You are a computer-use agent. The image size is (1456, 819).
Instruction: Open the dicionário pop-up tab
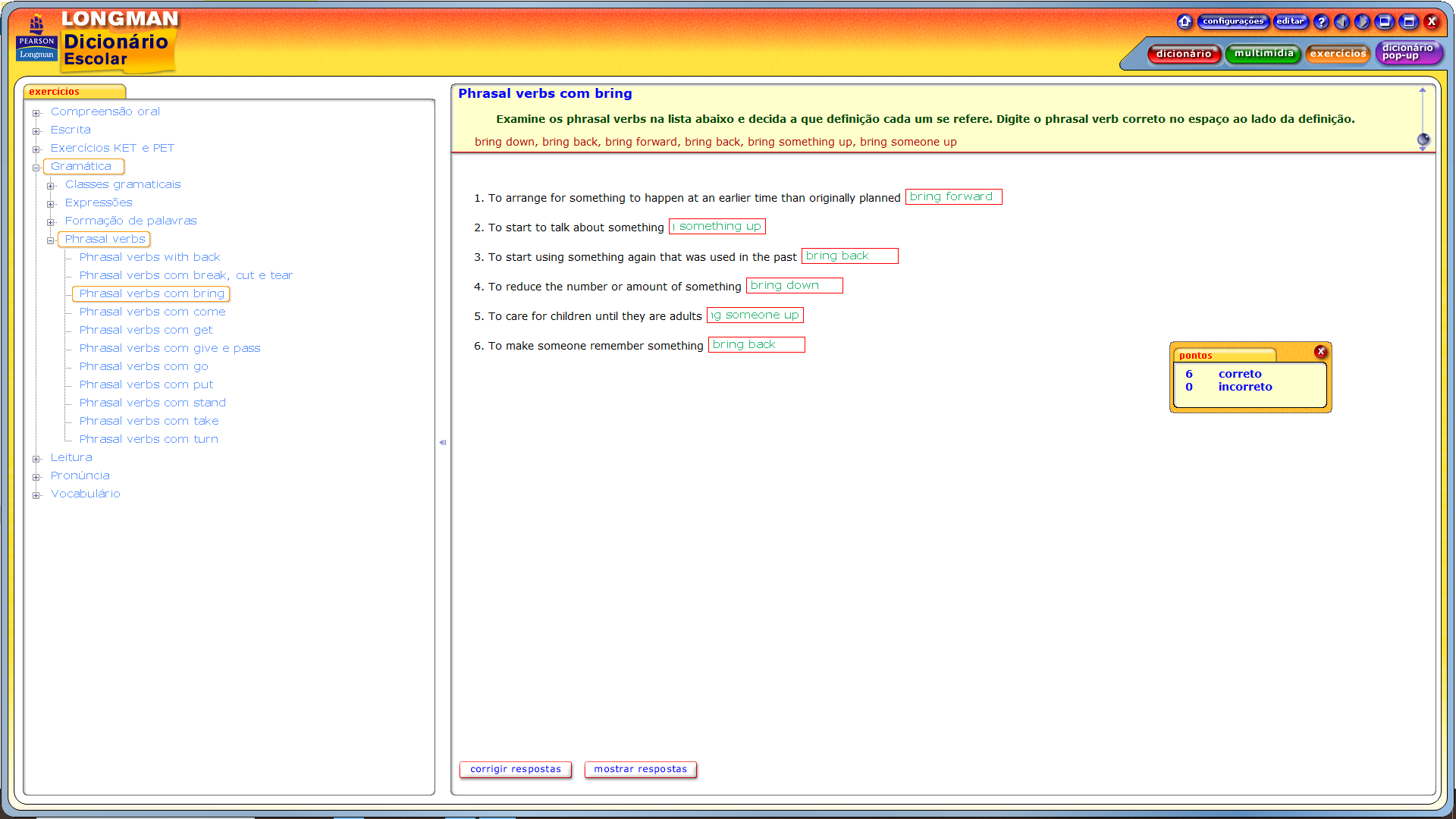pyautogui.click(x=1408, y=52)
